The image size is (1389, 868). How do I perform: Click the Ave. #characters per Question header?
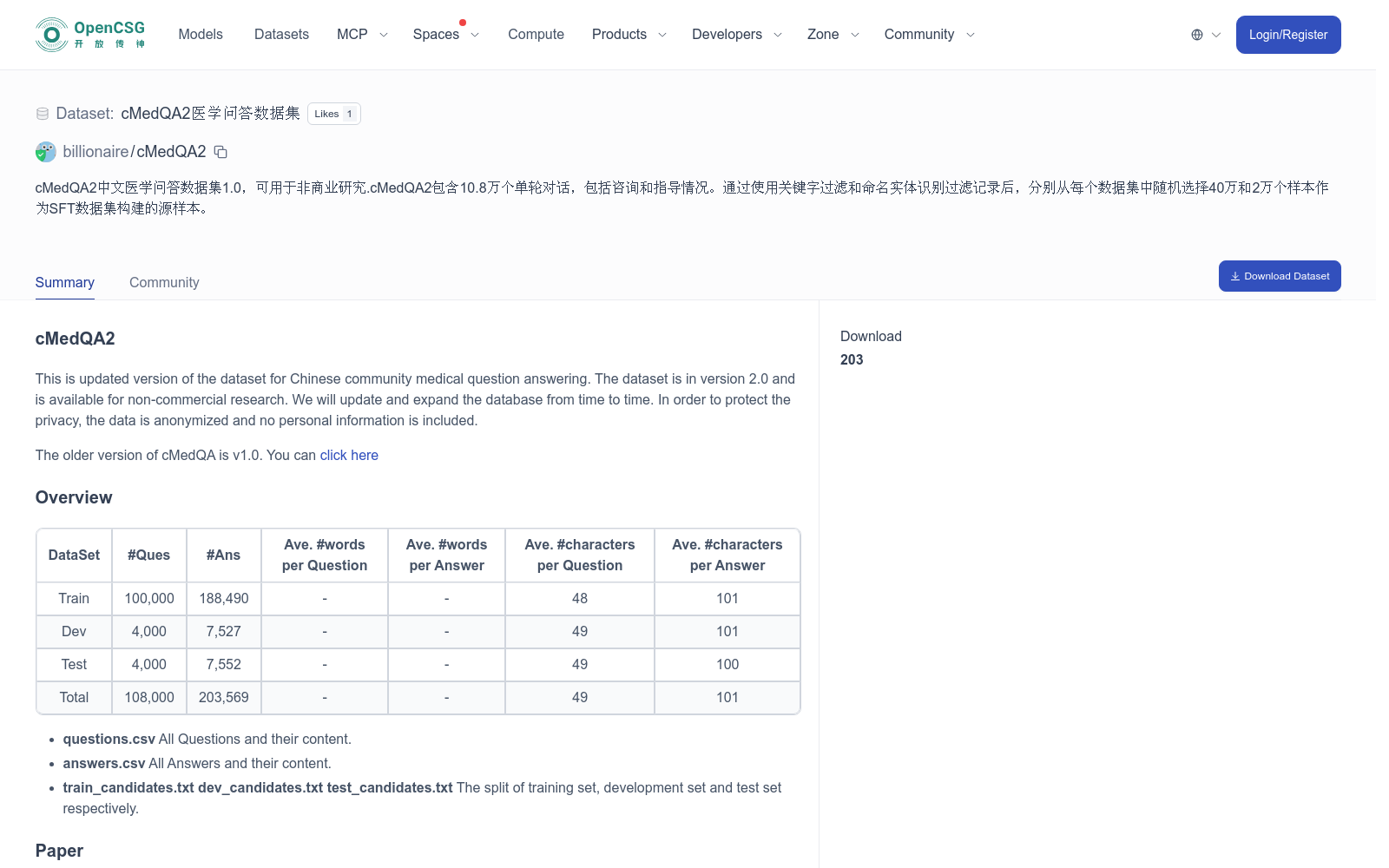point(580,556)
